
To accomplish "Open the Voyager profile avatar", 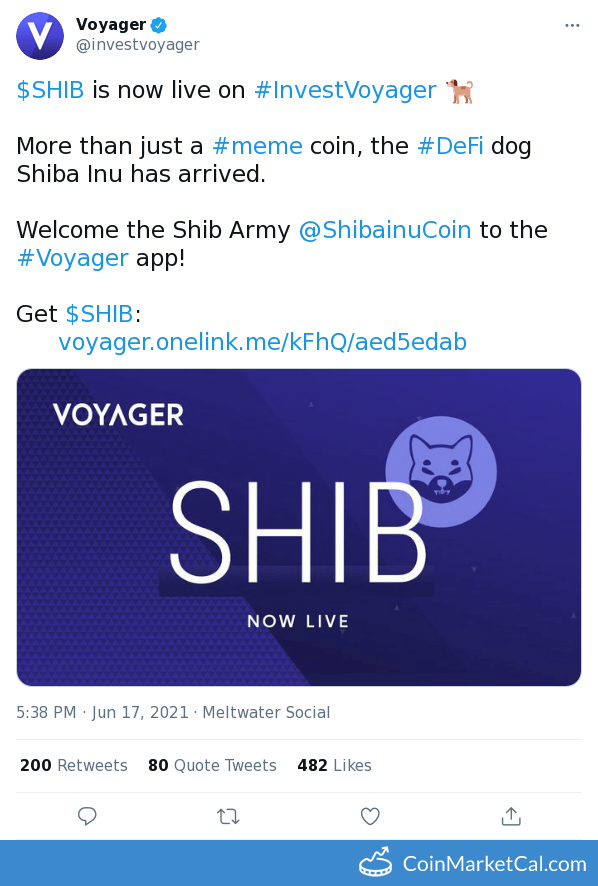I will coord(40,36).
